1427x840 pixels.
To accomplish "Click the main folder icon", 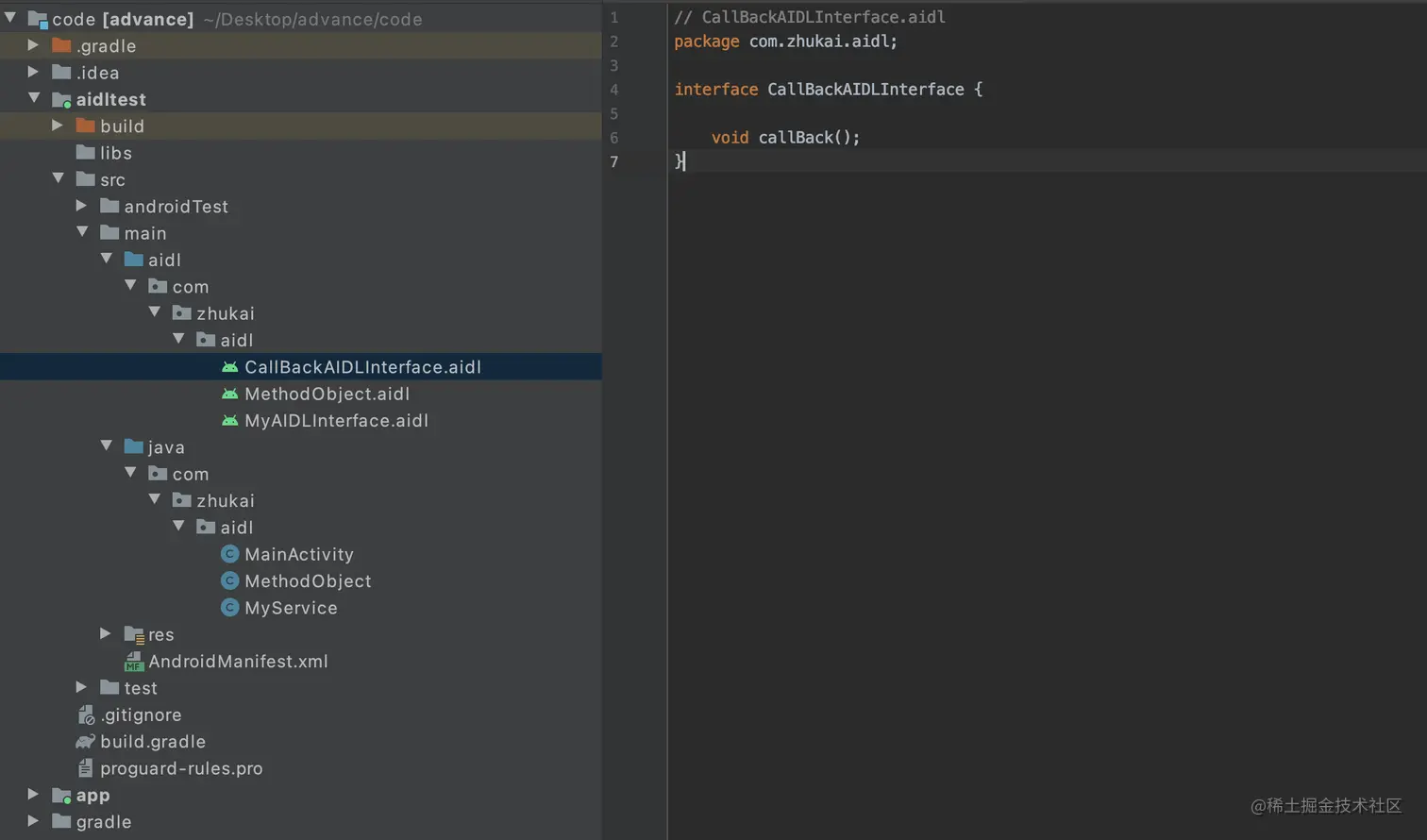I will pos(109,232).
